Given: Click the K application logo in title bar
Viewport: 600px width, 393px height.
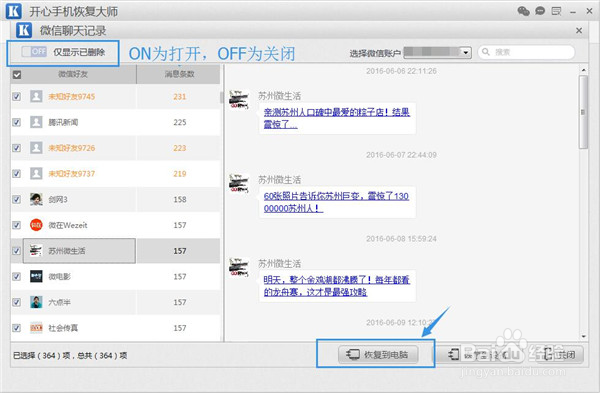Looking at the screenshot, I should (x=13, y=11).
